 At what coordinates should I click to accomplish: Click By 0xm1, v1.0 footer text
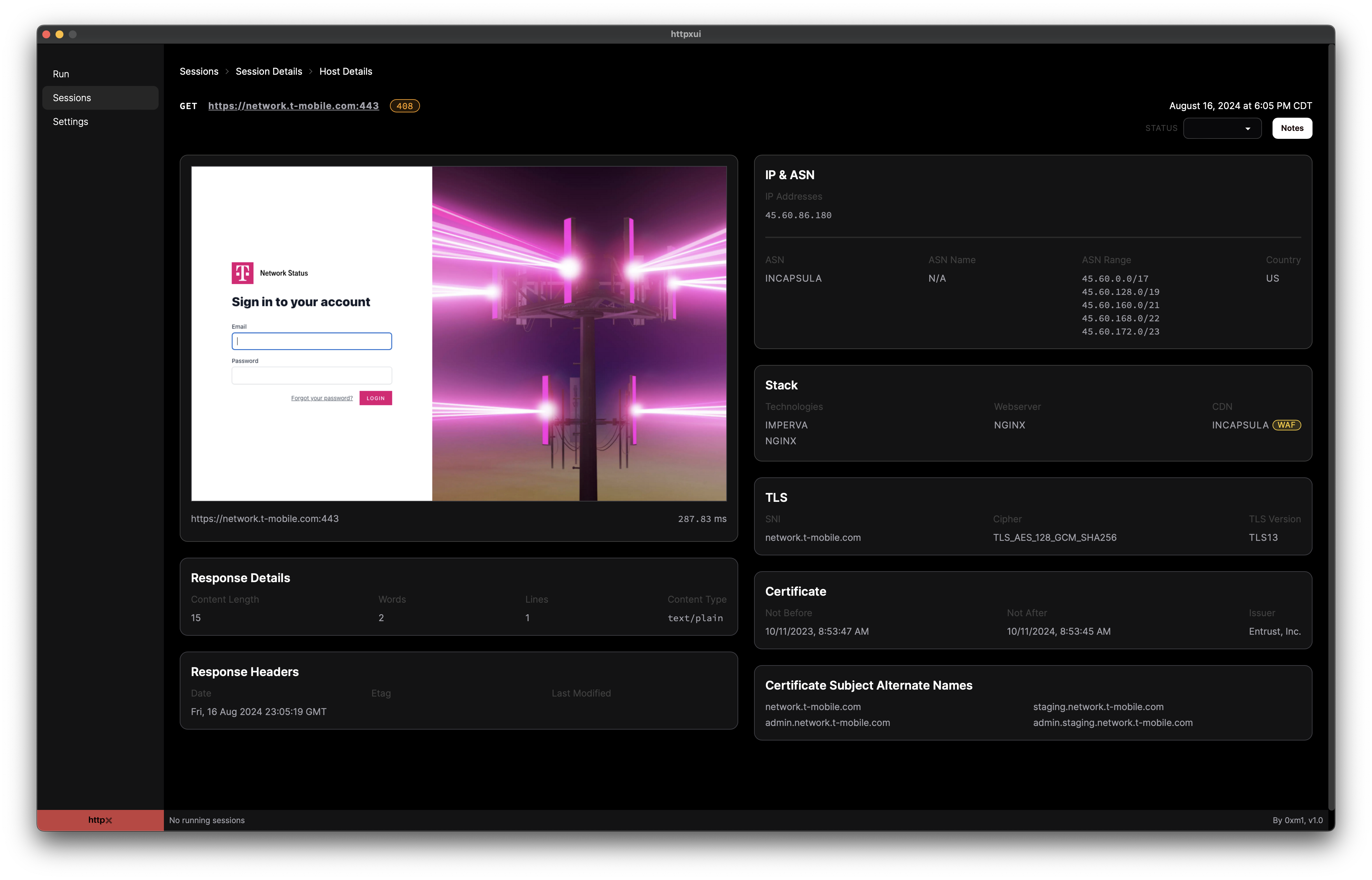[1297, 820]
